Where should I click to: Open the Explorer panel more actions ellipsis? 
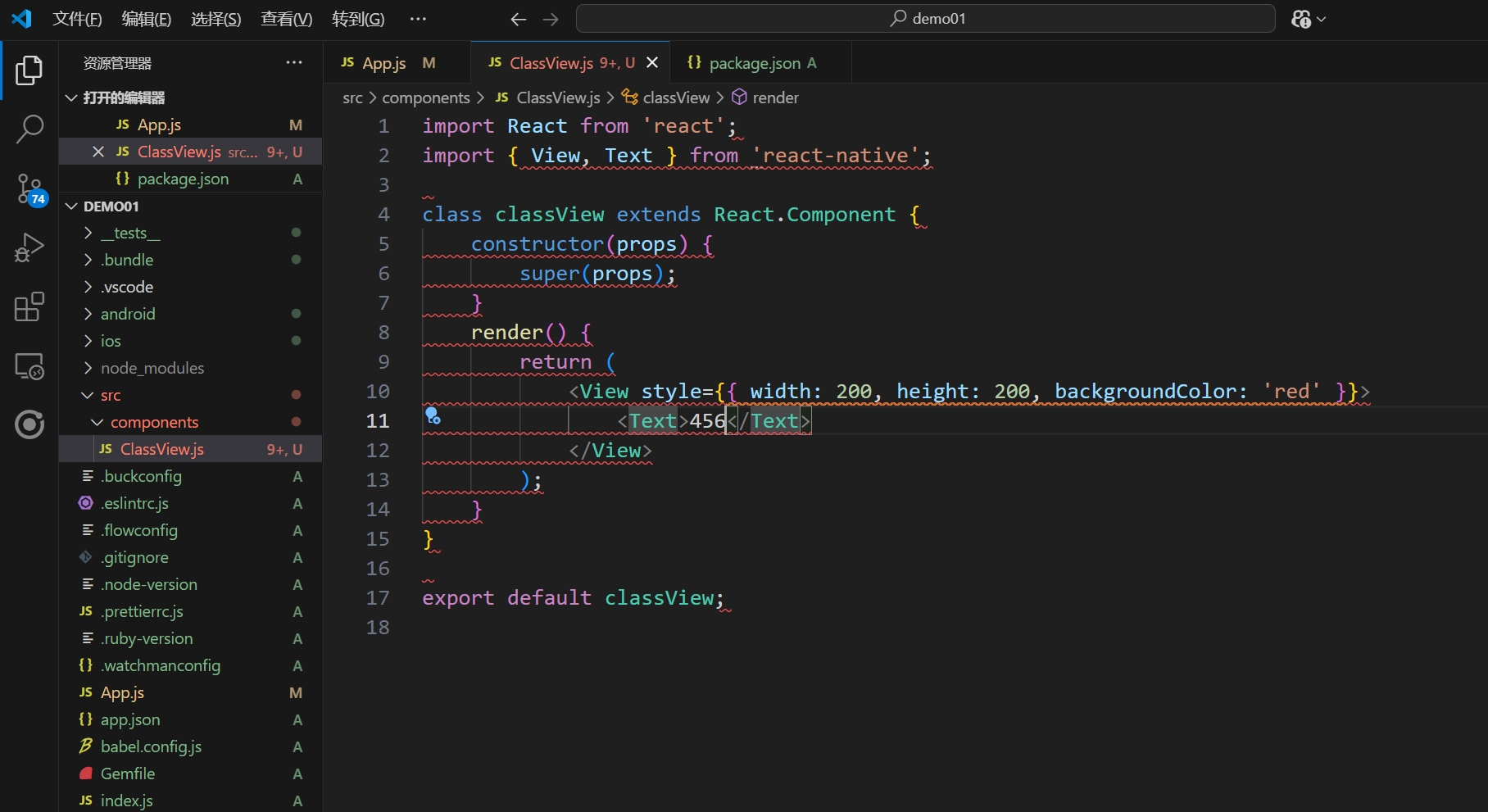(294, 63)
